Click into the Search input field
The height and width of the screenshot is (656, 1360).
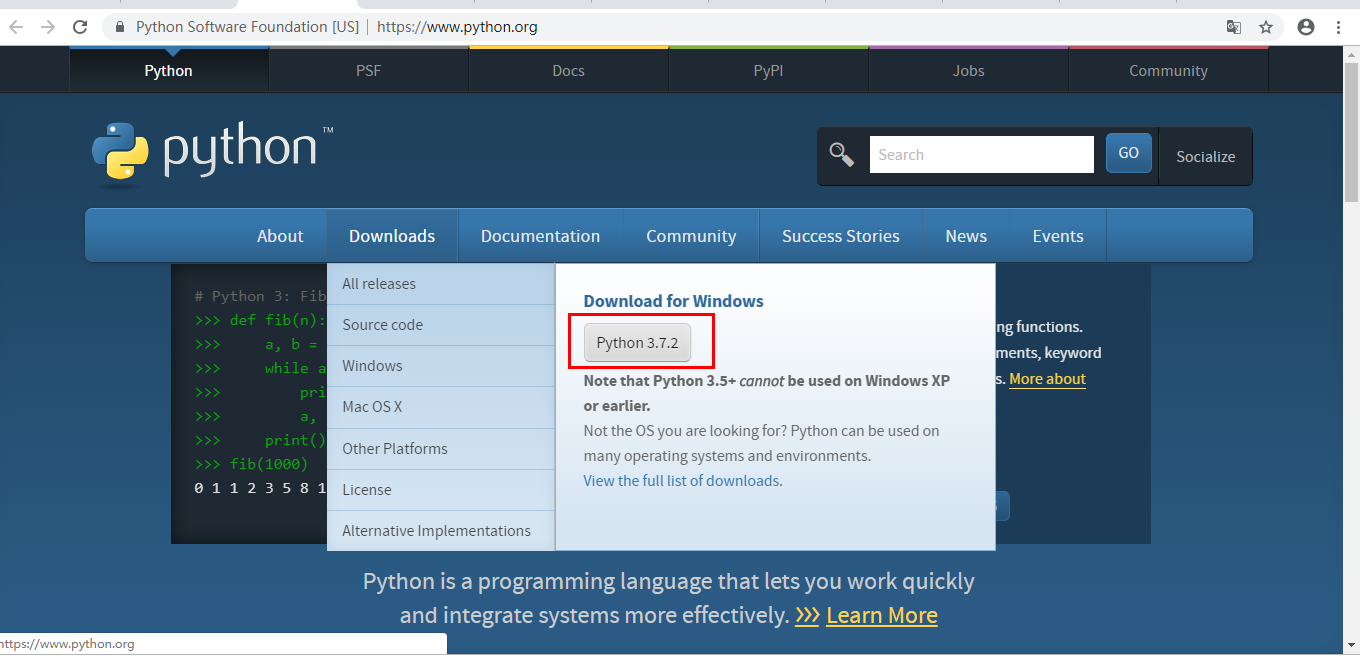coord(981,155)
